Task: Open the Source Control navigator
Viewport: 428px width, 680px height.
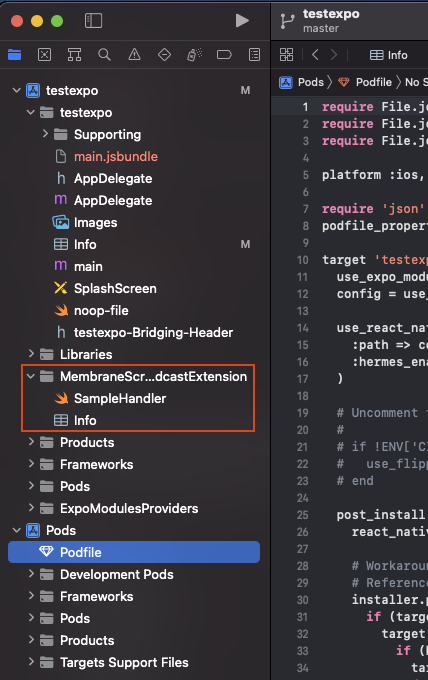Action: (x=44, y=55)
